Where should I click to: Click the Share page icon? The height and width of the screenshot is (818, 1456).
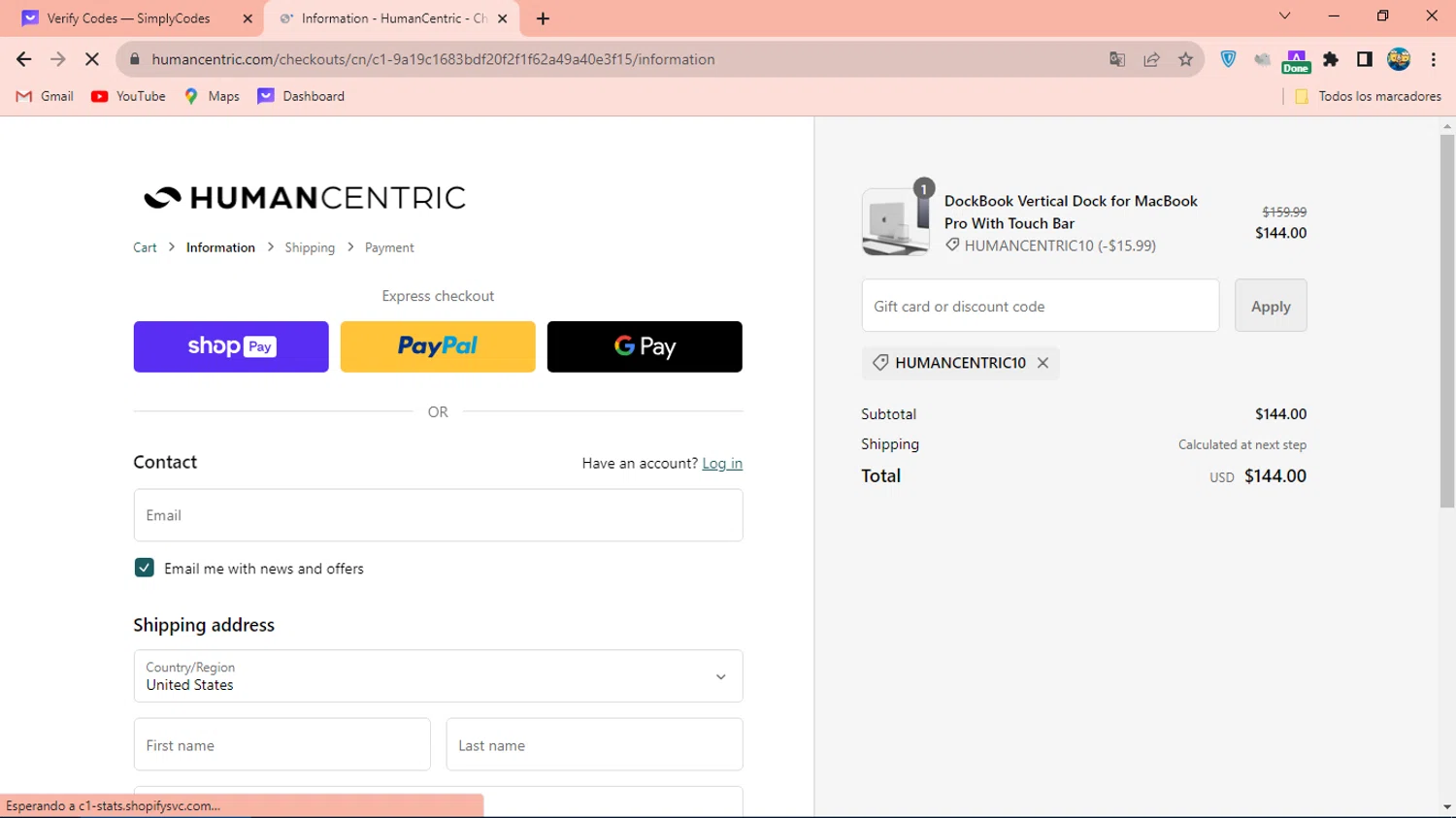[1151, 59]
